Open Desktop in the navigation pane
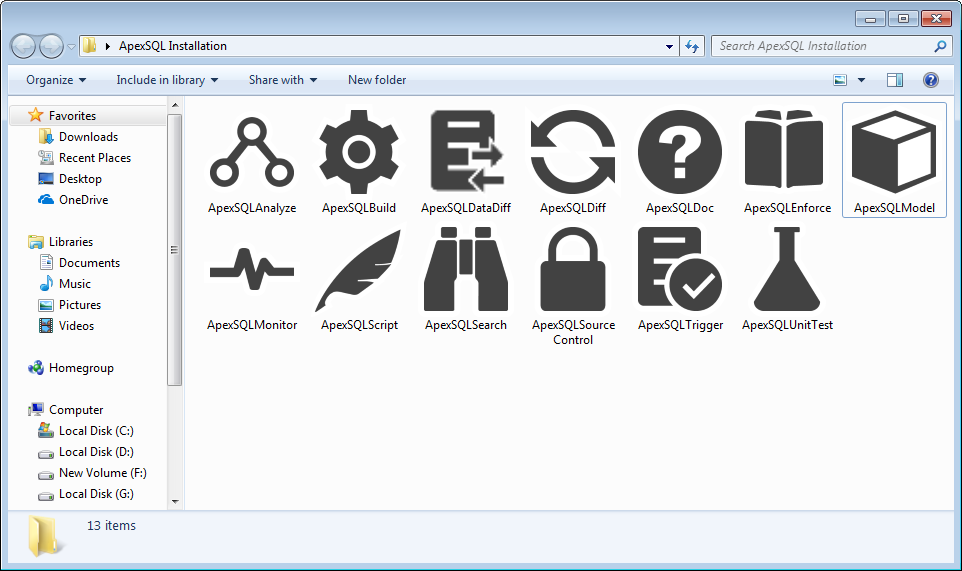 pos(80,178)
